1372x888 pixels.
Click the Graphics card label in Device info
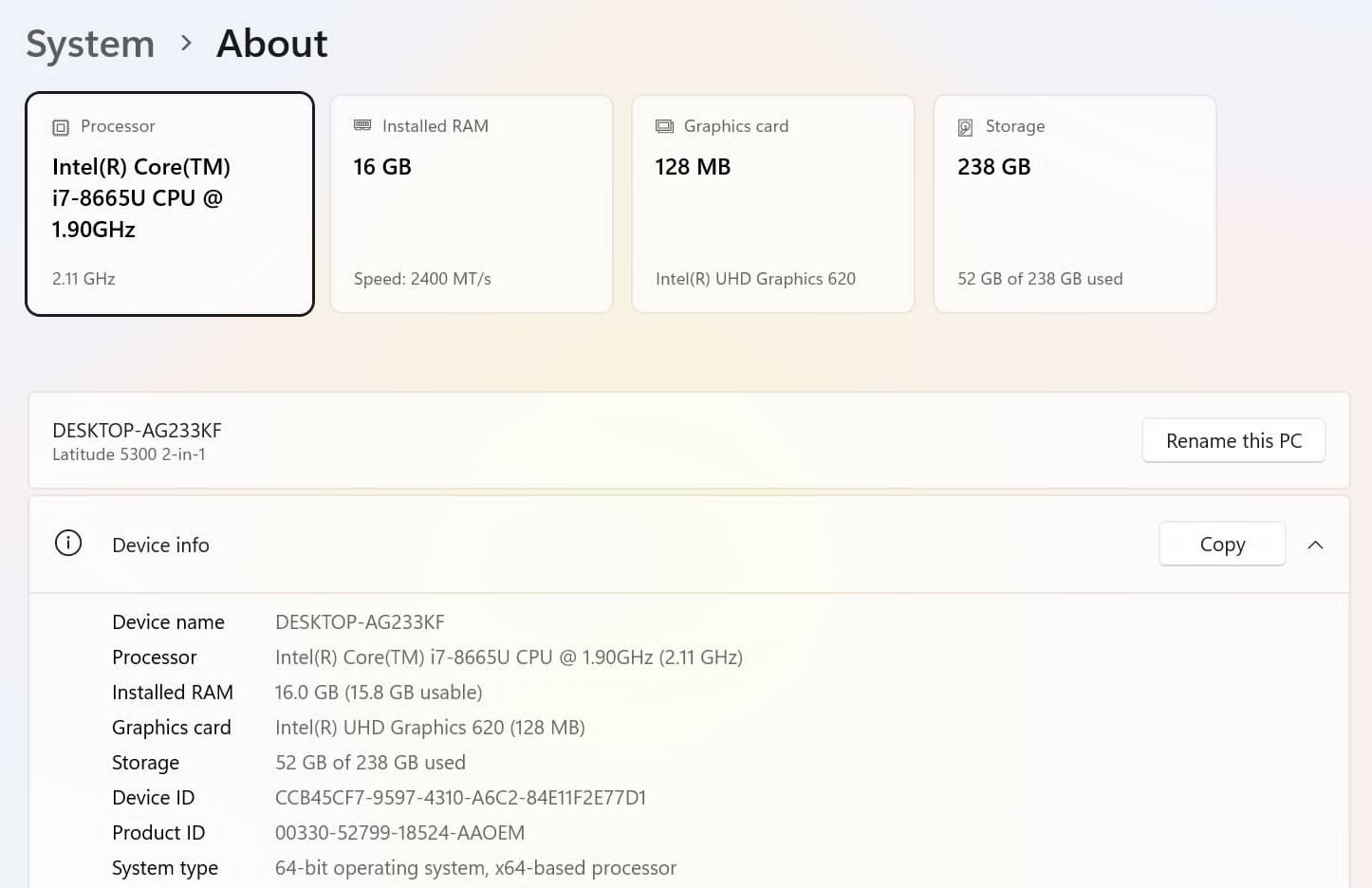tap(172, 728)
